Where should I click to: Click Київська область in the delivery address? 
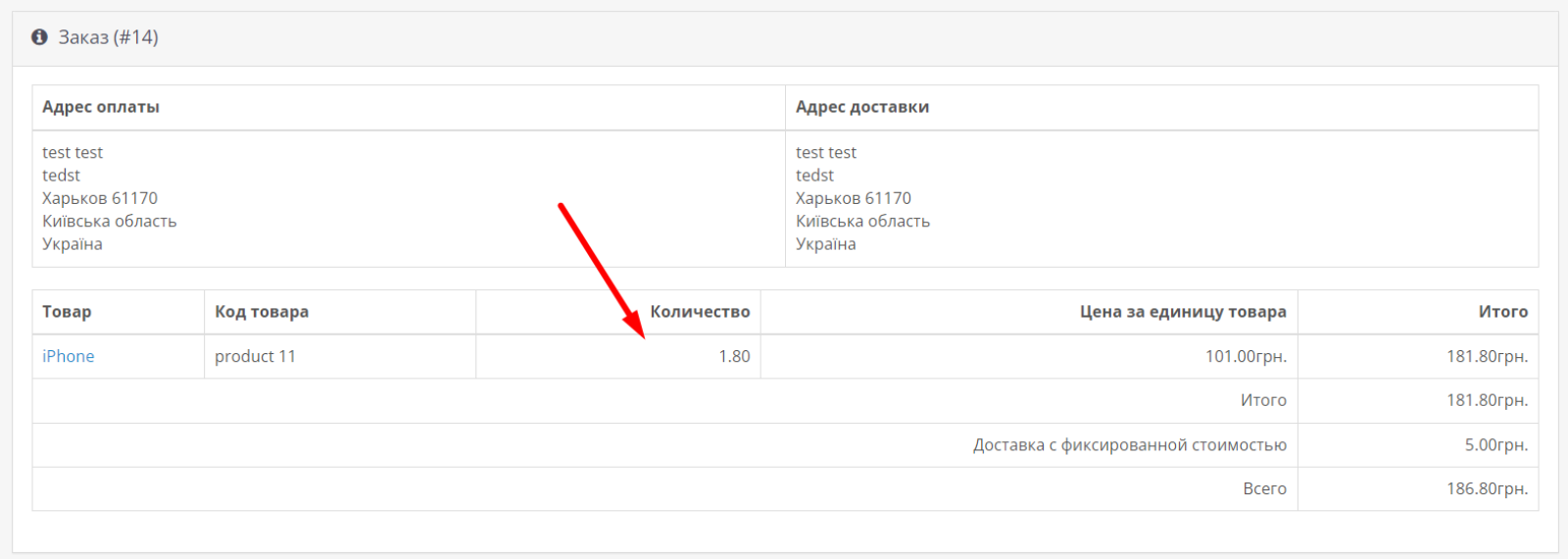coord(862,221)
